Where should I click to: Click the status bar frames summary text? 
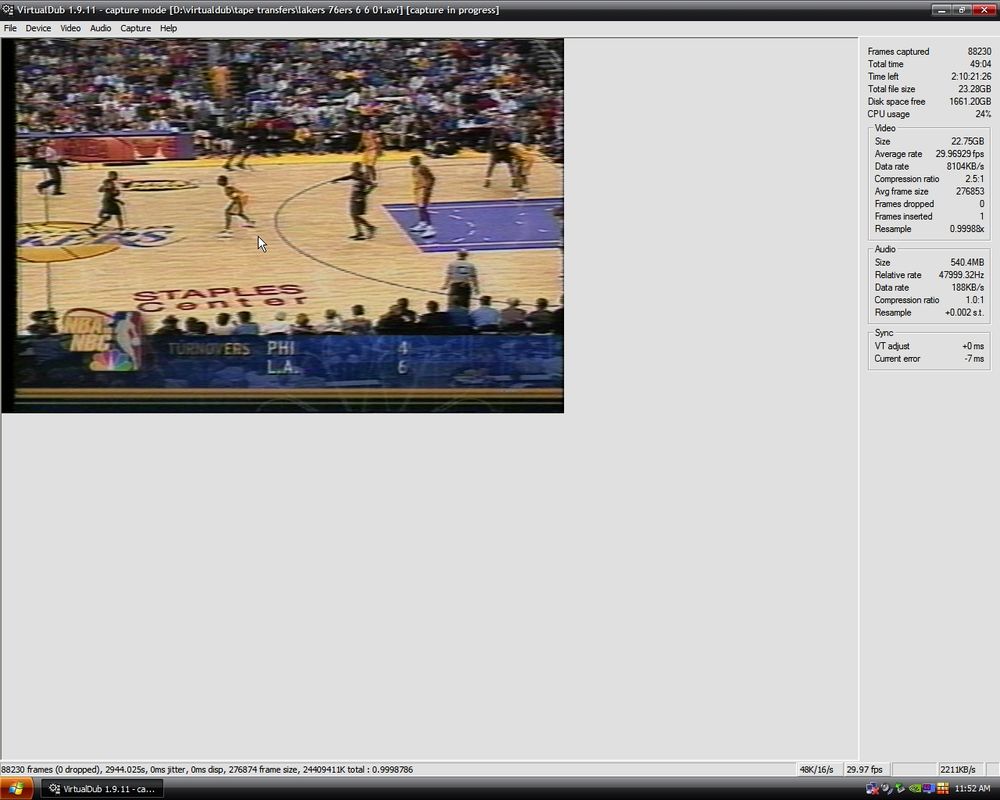207,769
